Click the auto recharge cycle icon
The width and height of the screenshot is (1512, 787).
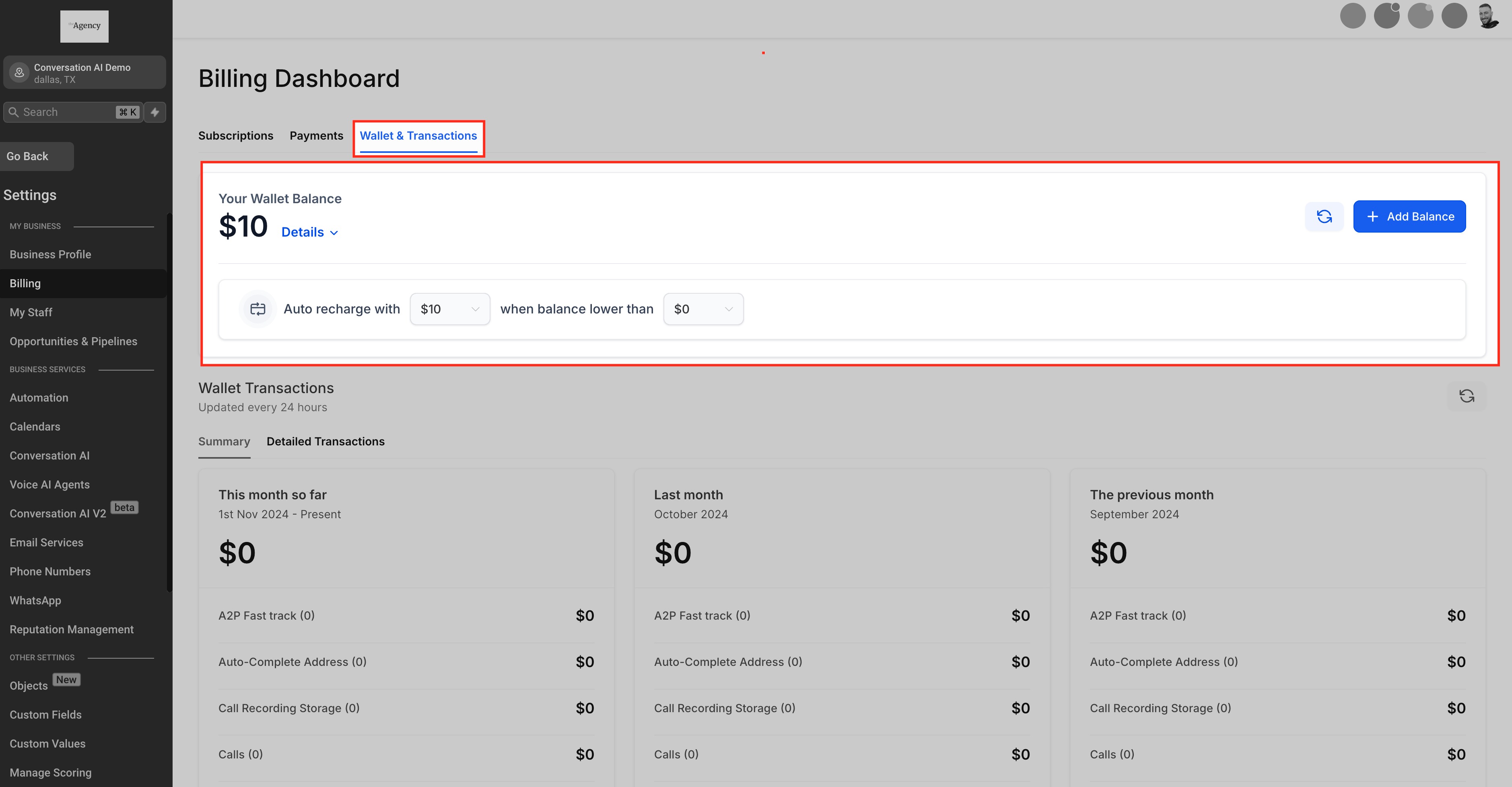pyautogui.click(x=257, y=309)
